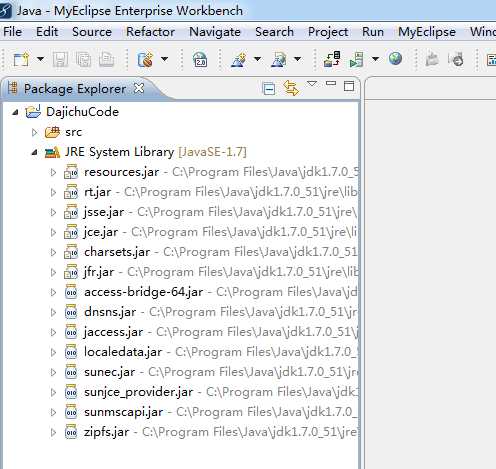Image resolution: width=496 pixels, height=469 pixels.
Task: Close the Package Explorer tab
Action: tap(139, 88)
